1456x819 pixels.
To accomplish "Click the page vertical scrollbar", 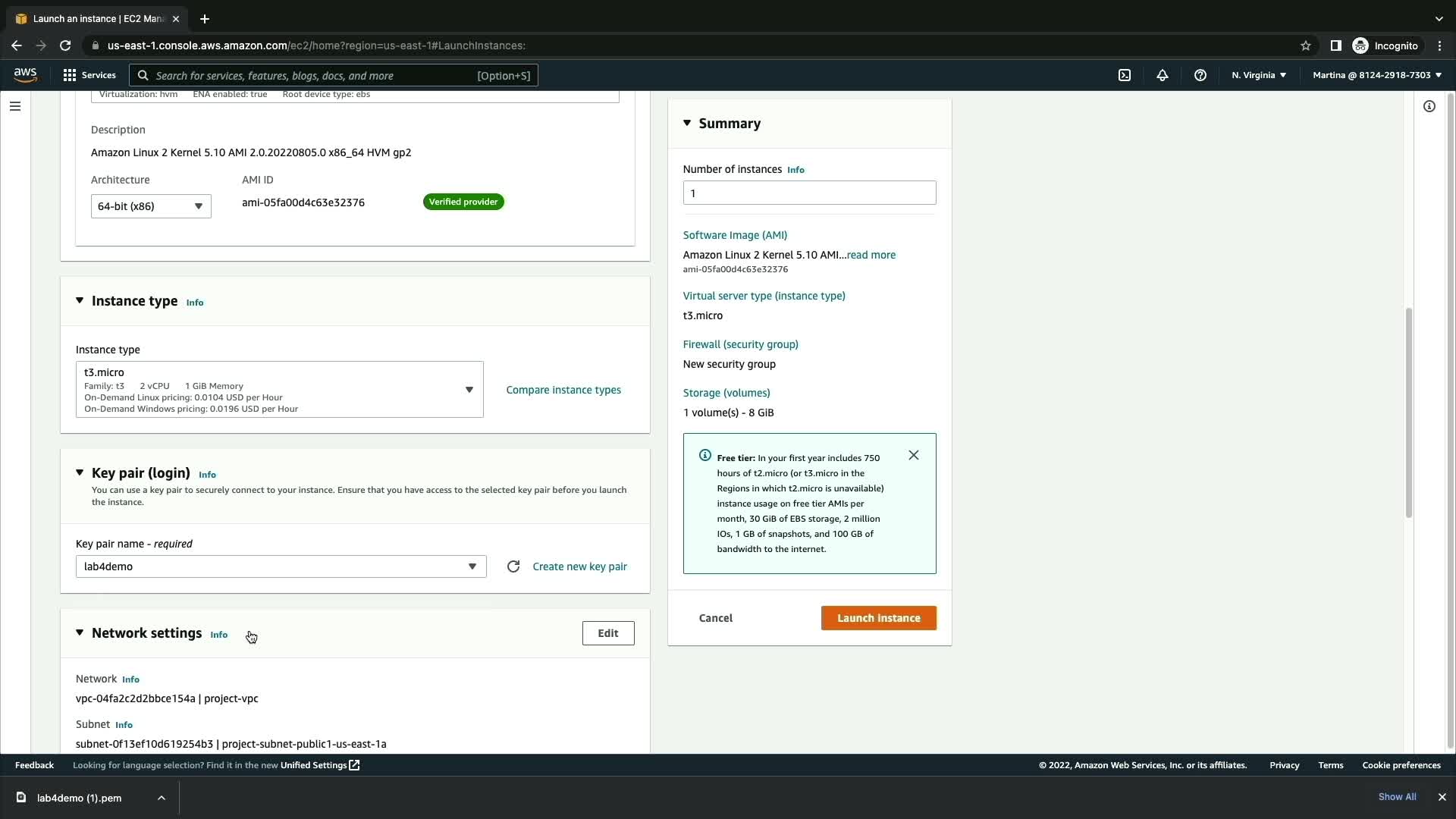I will point(1408,413).
